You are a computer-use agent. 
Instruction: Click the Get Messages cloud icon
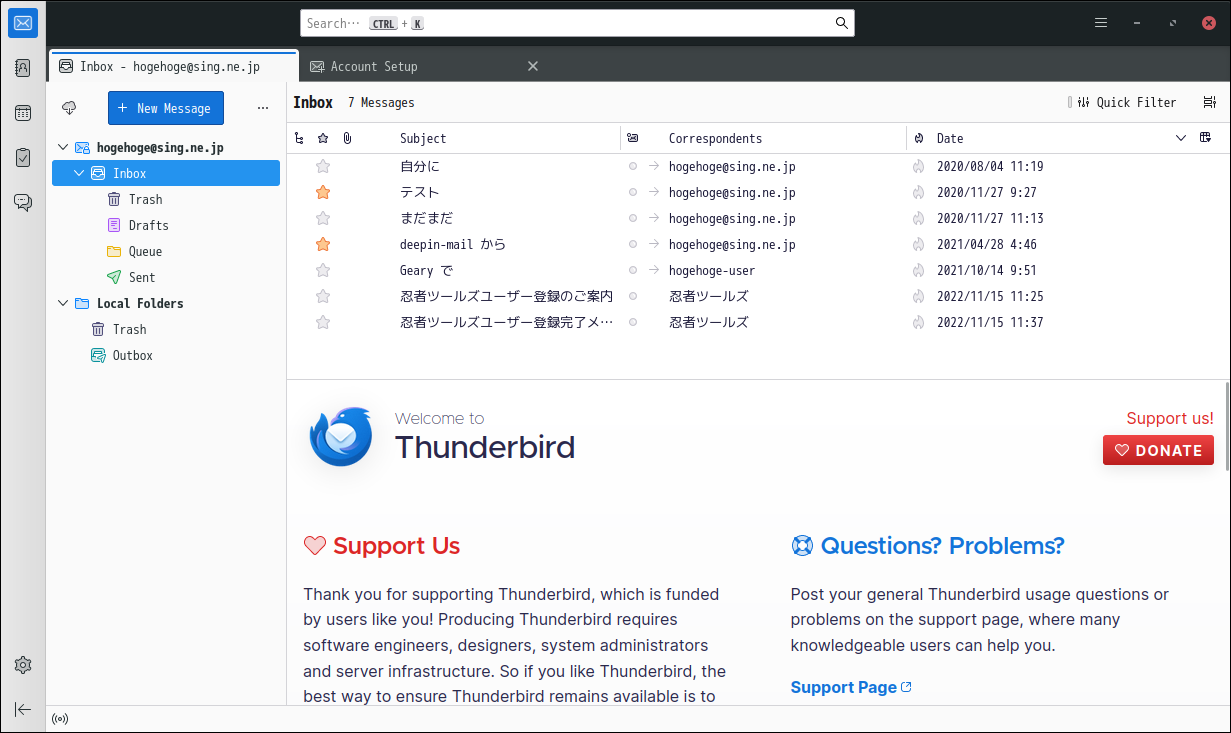click(x=69, y=108)
